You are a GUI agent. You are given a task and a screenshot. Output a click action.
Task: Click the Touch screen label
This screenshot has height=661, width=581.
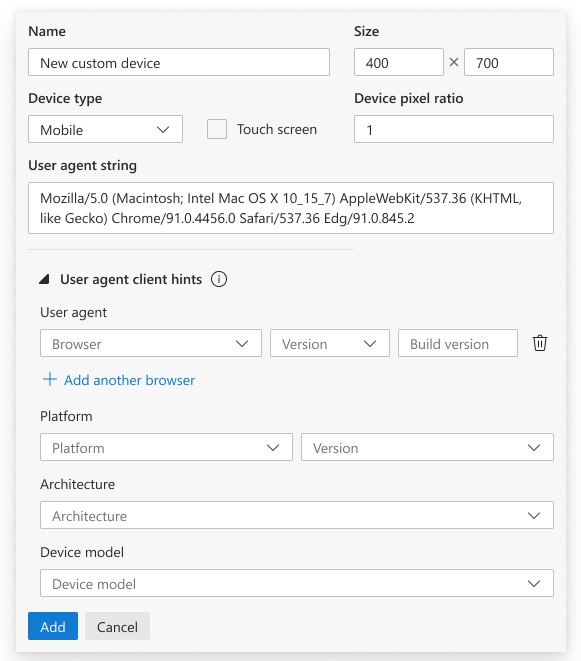pos(277,129)
